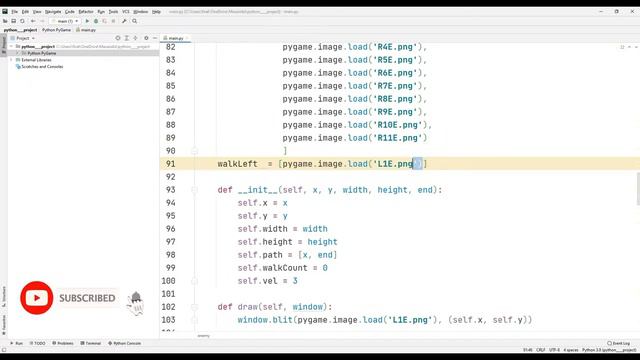
Task: Select Scratches and Consoles tree row
Action: click(x=83, y=67)
